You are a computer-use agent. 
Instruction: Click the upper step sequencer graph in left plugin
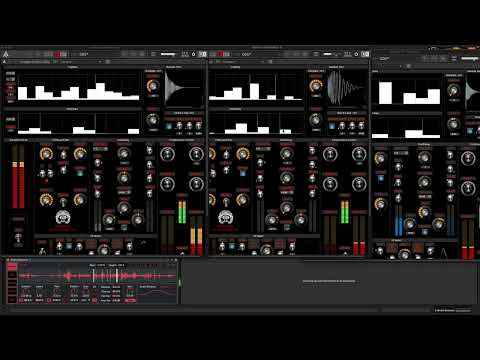pyautogui.click(x=78, y=87)
